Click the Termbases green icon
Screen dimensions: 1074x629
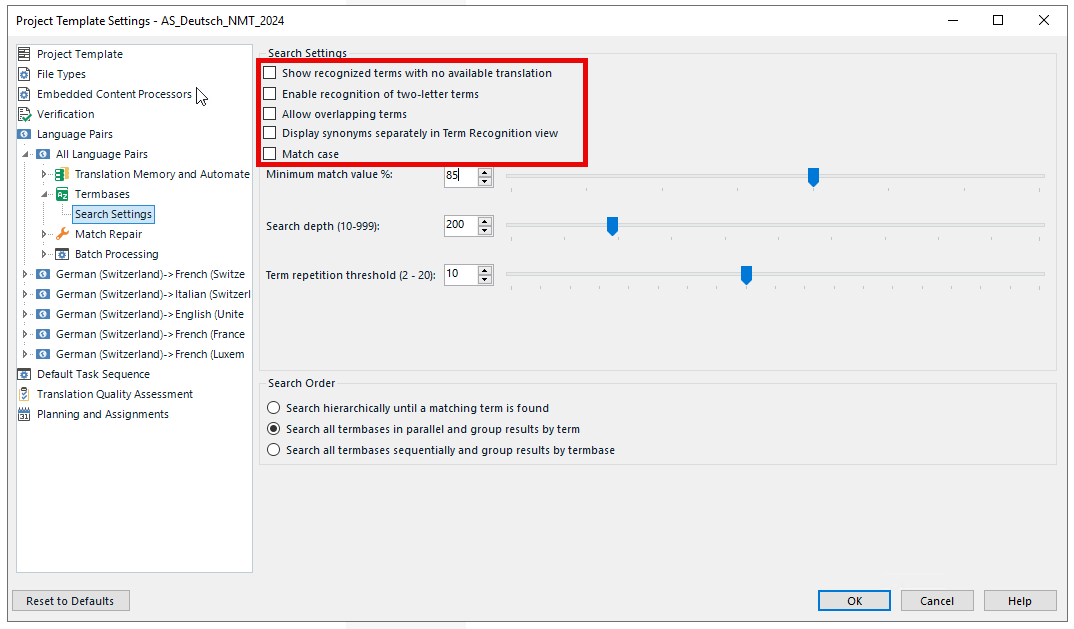click(62, 194)
